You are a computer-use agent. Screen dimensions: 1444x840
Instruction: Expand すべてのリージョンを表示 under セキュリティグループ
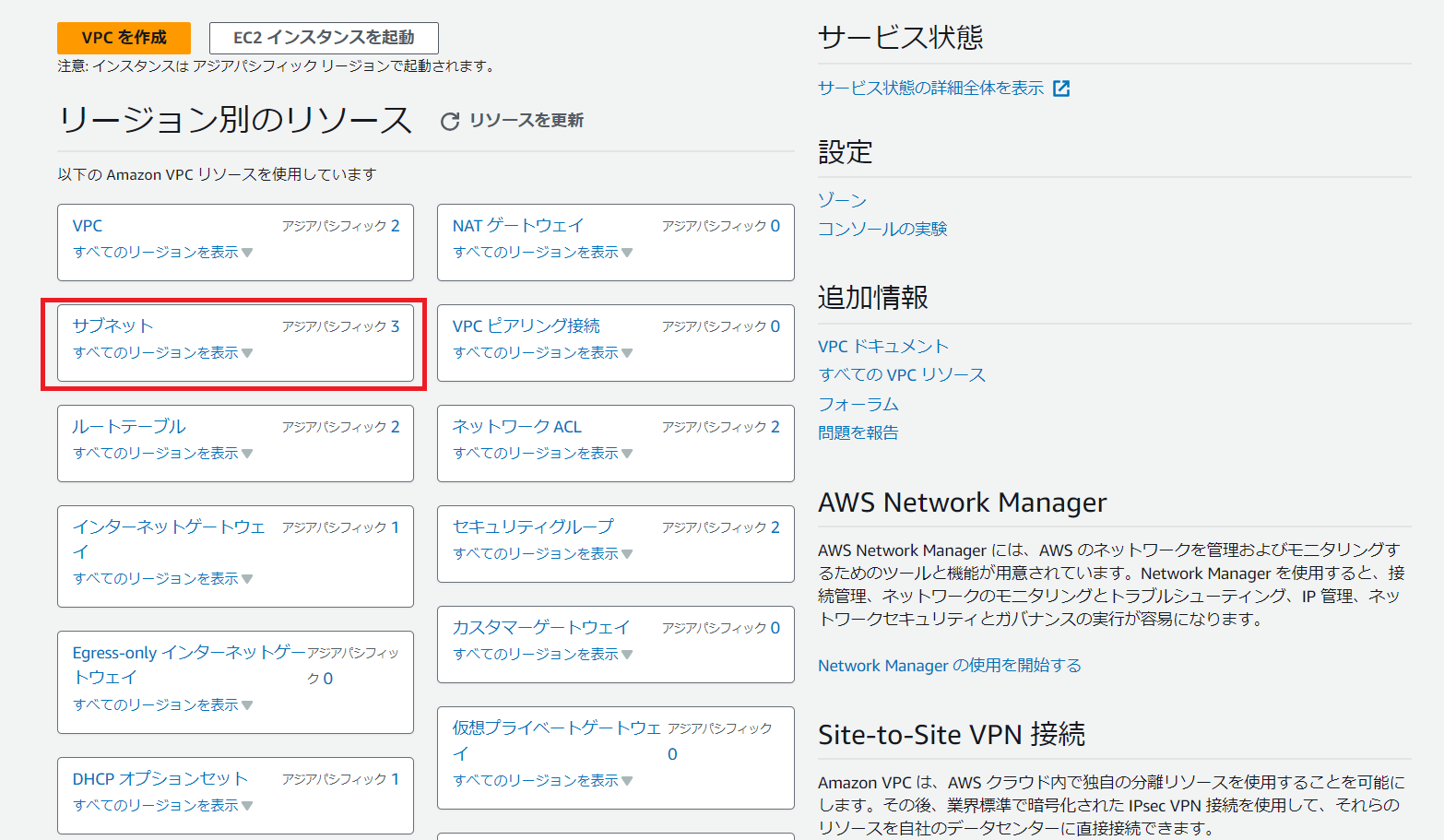[x=542, y=554]
